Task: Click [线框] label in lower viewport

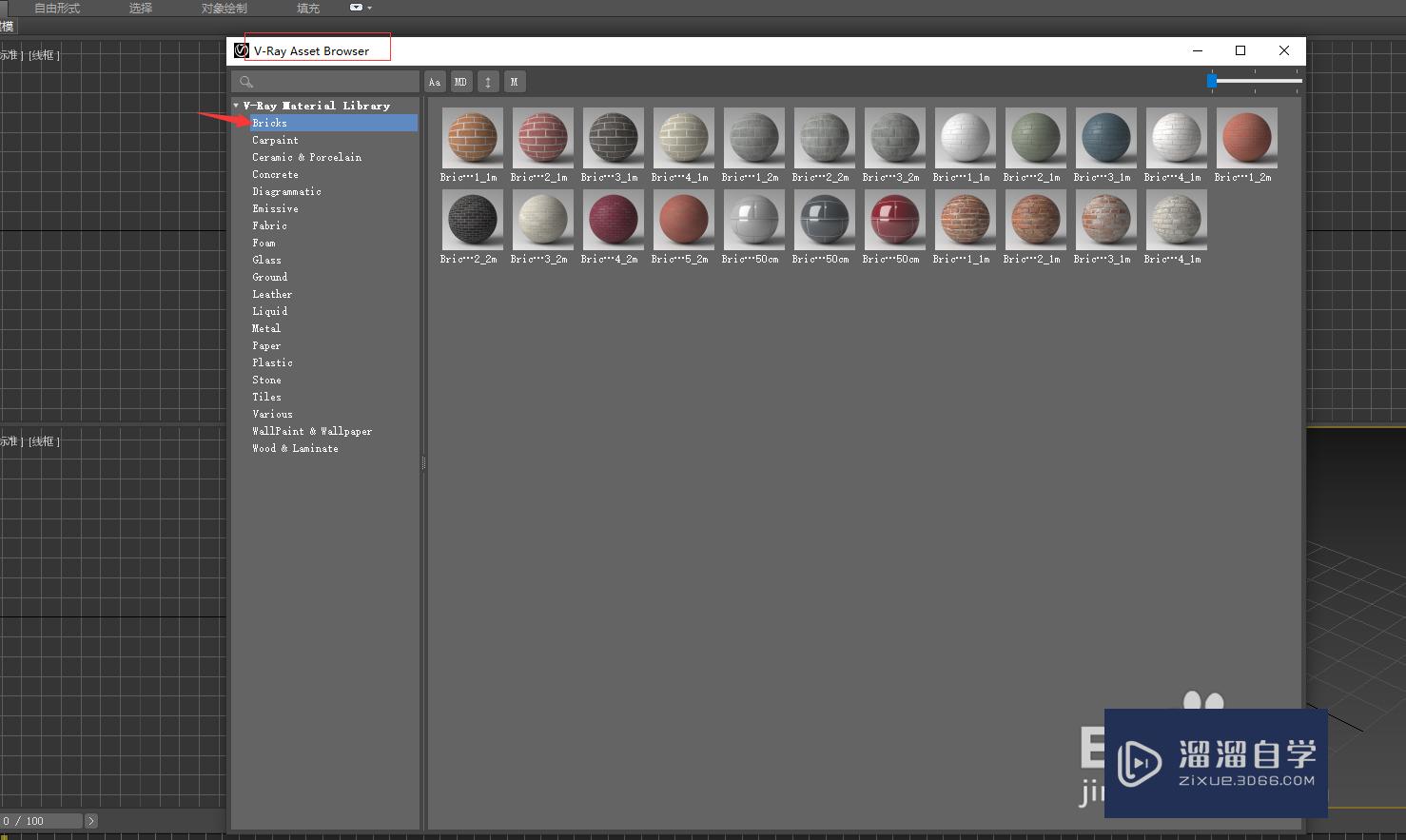Action: [44, 441]
